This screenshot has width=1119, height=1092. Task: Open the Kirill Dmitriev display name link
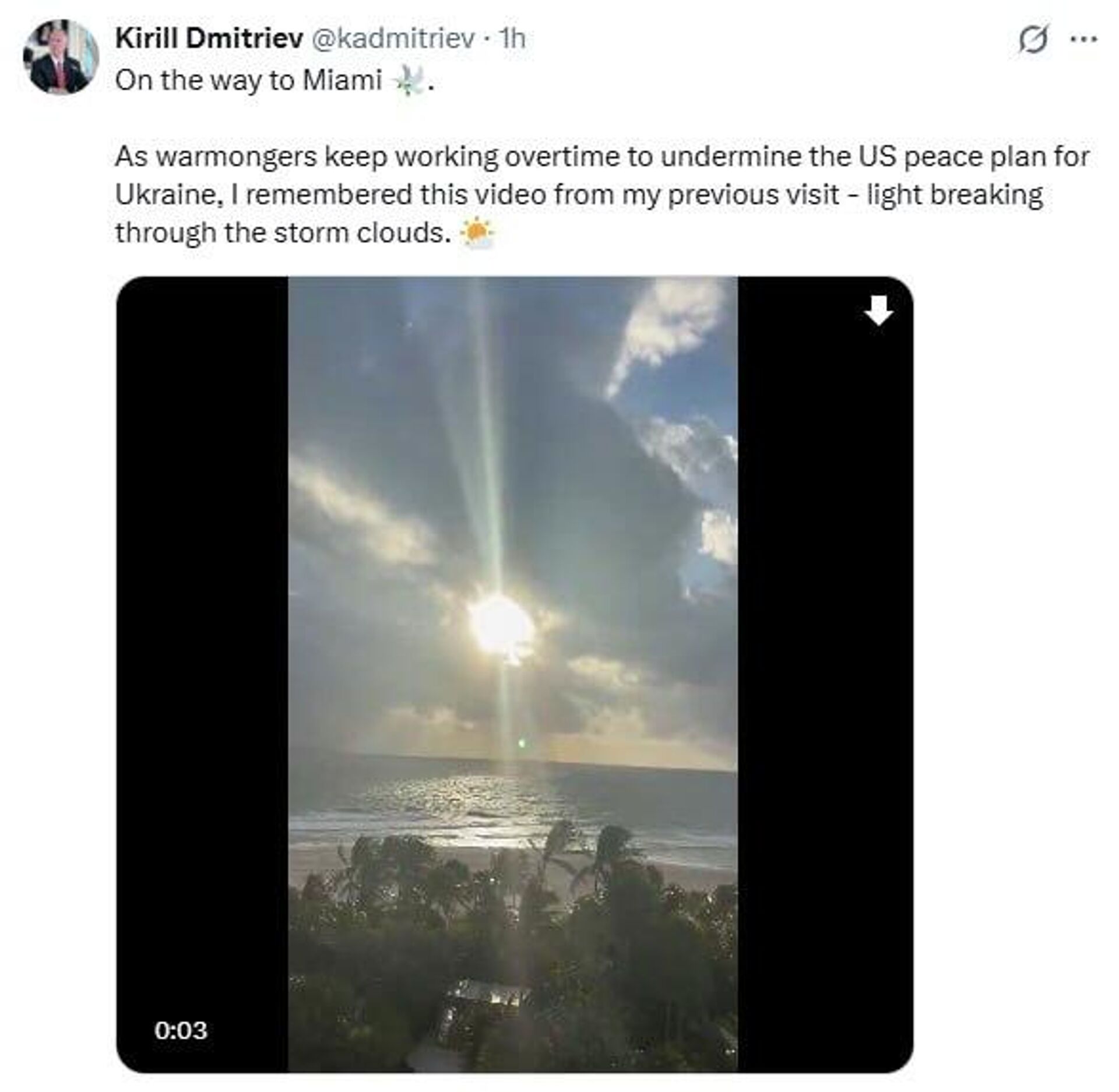click(209, 39)
